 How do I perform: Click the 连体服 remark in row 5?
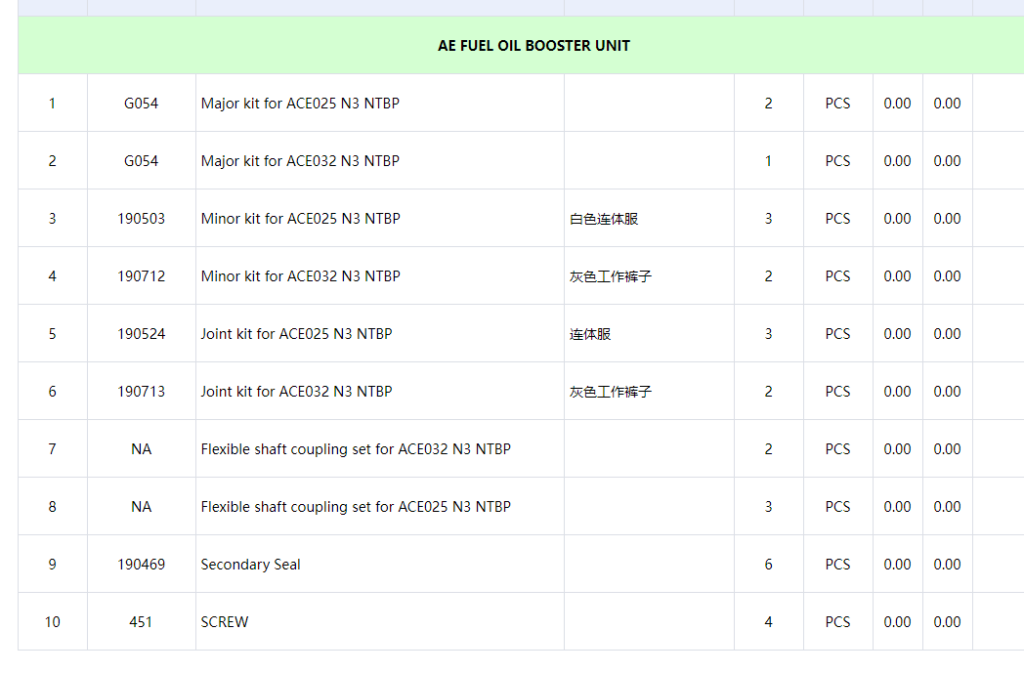[x=590, y=334]
